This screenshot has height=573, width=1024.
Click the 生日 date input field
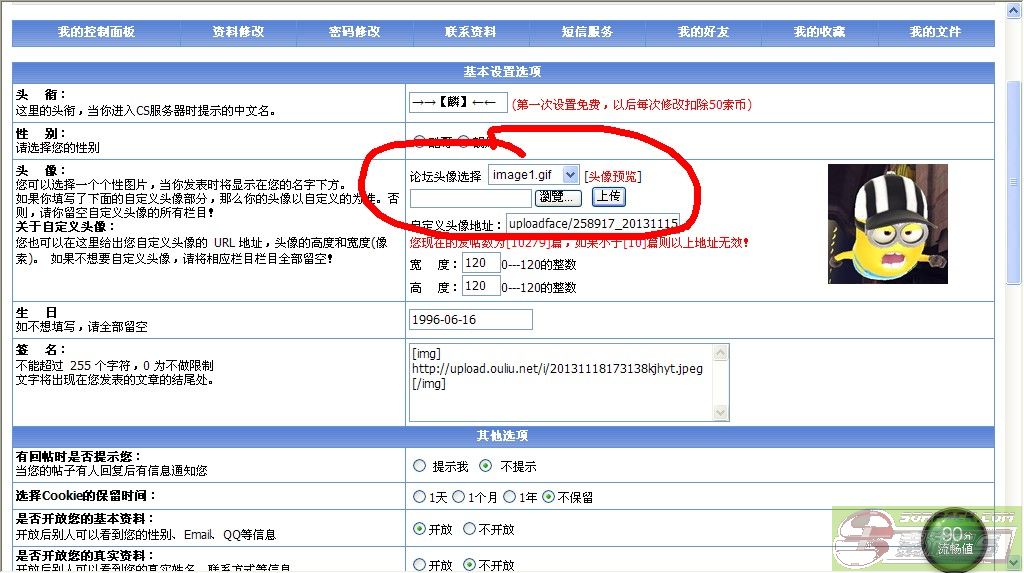tap(471, 320)
